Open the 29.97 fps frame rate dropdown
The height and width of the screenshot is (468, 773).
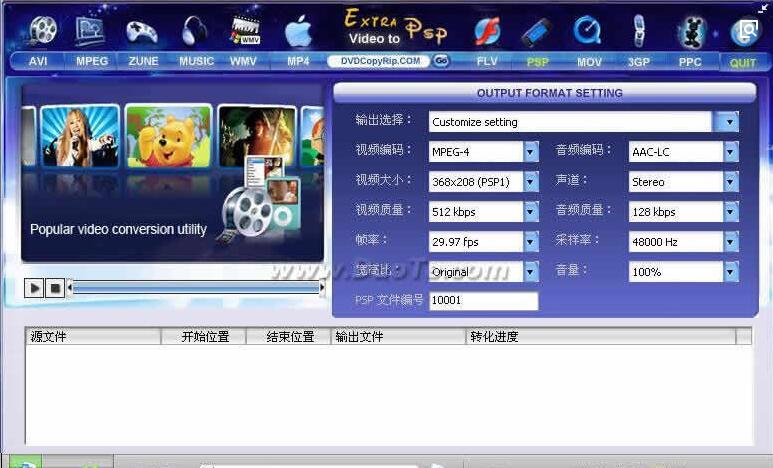[530, 242]
